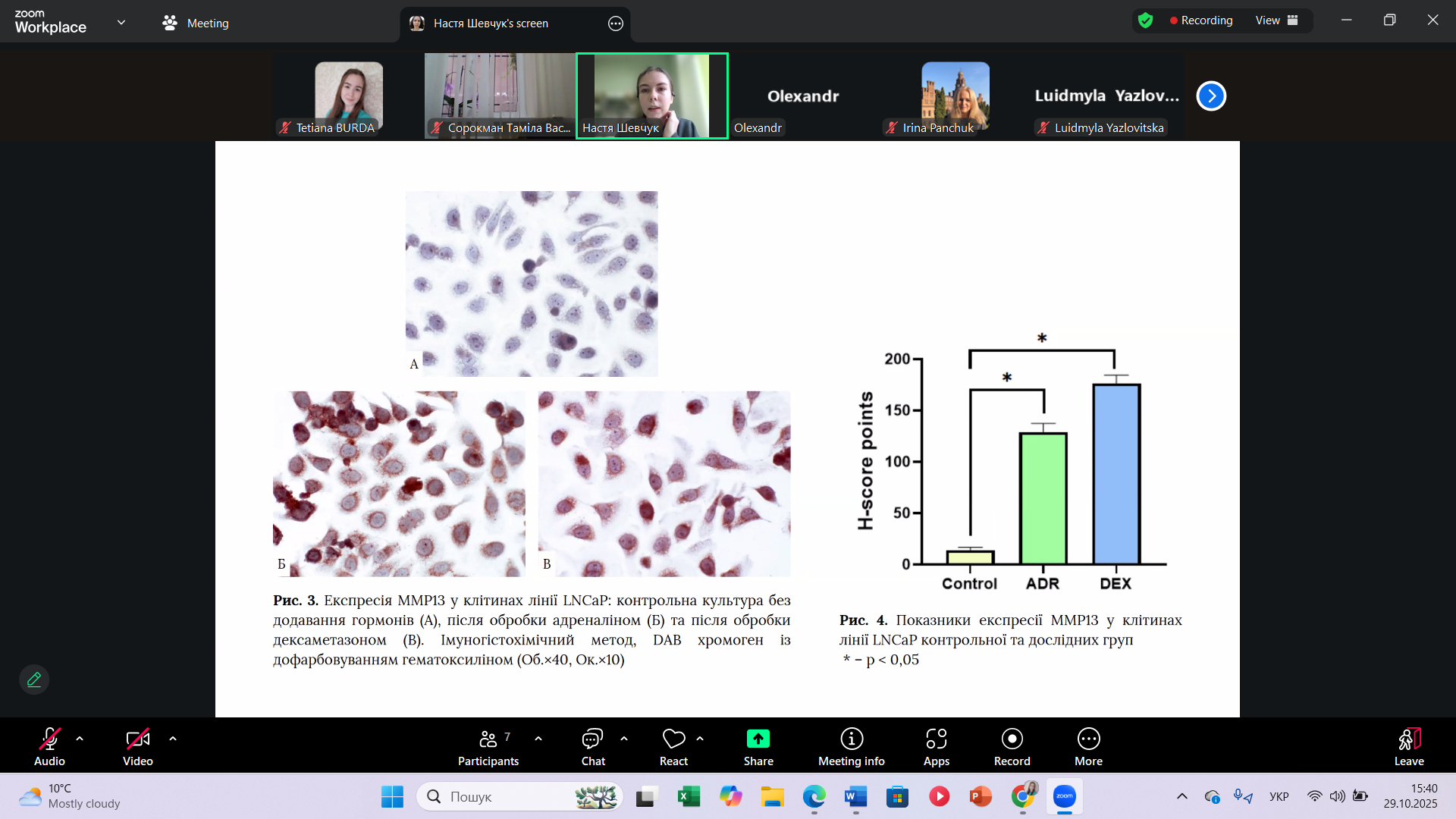This screenshot has width=1456, height=819.
Task: Open the Apps panel
Action: 936,747
